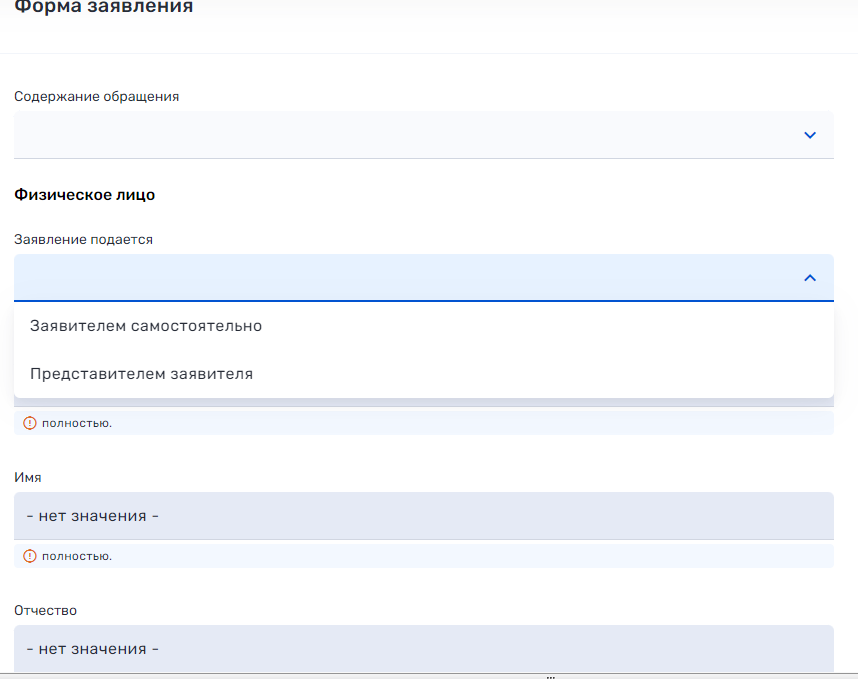Click the Имя field label
The height and width of the screenshot is (679, 858).
click(28, 478)
